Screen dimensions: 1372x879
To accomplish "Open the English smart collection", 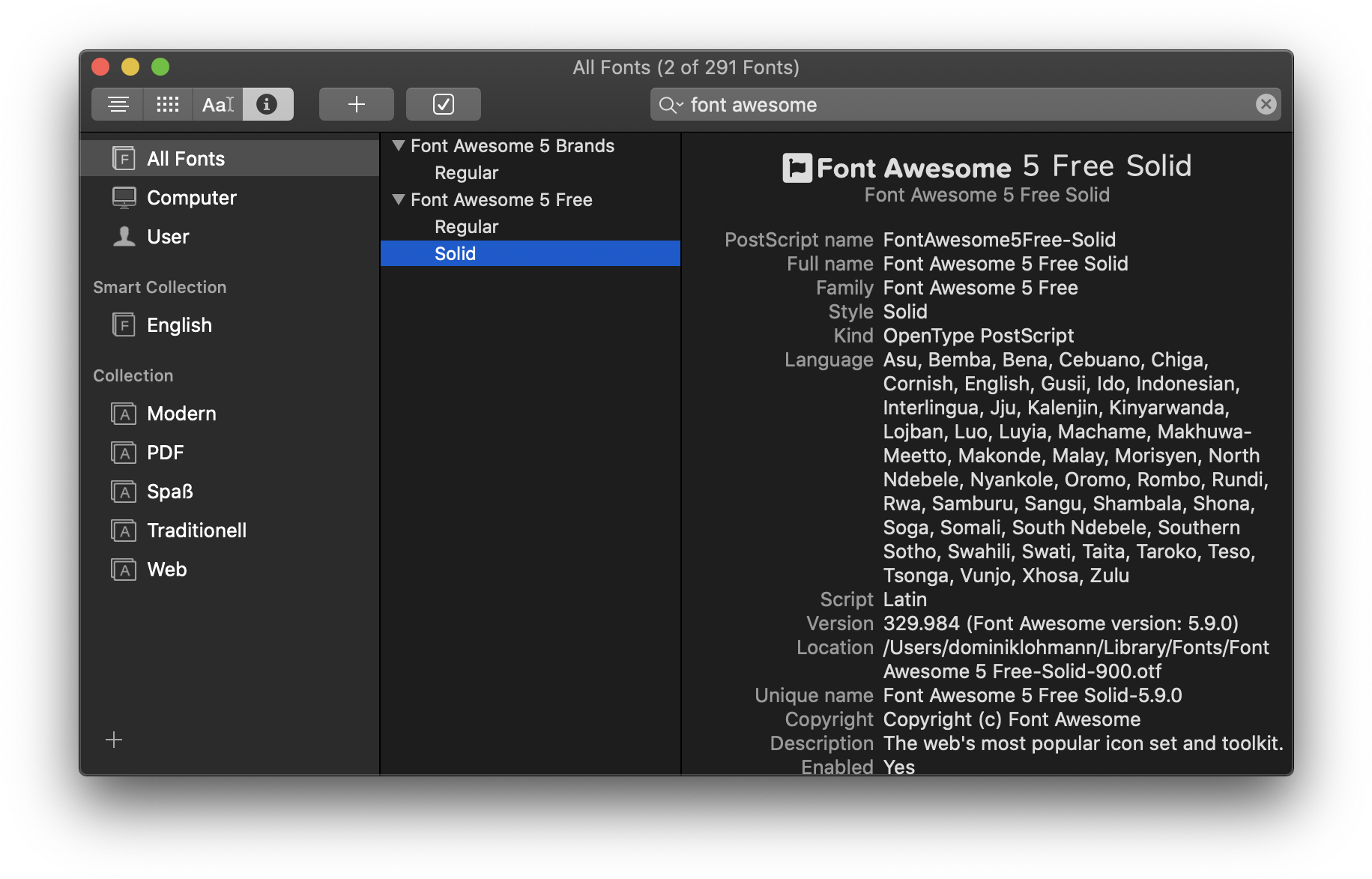I will coord(229,324).
